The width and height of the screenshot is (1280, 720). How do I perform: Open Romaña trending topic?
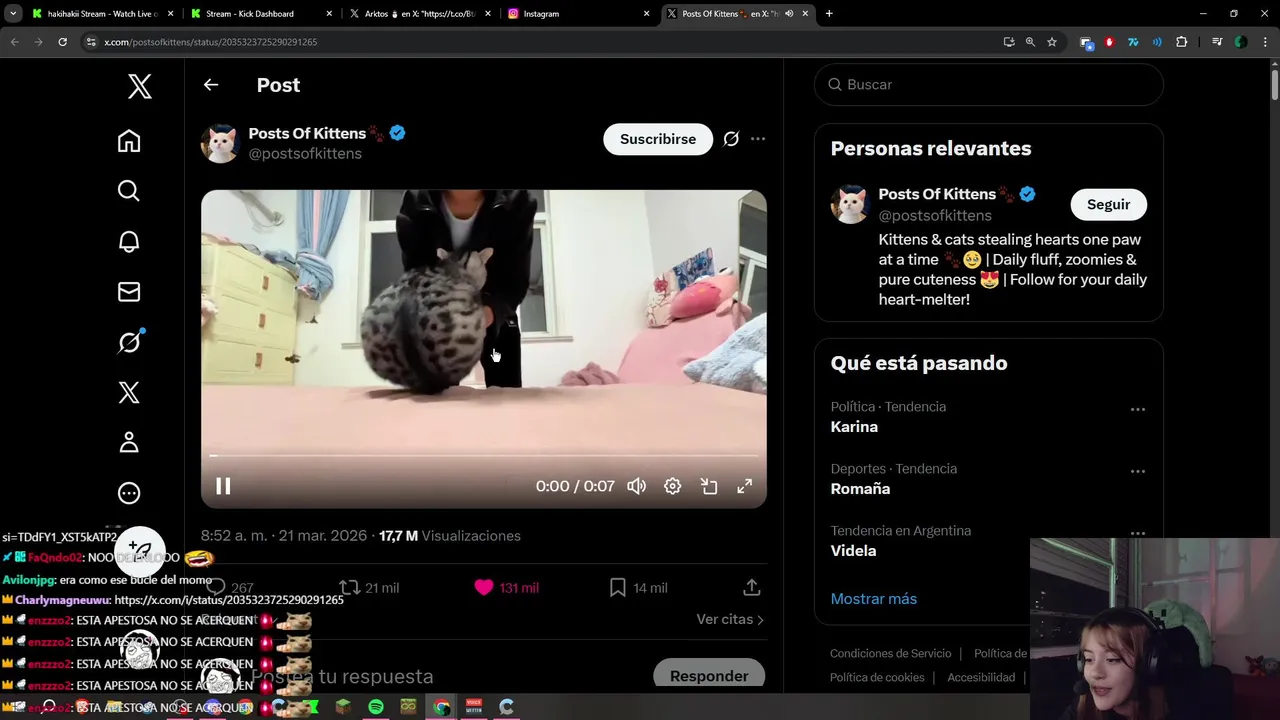860,489
